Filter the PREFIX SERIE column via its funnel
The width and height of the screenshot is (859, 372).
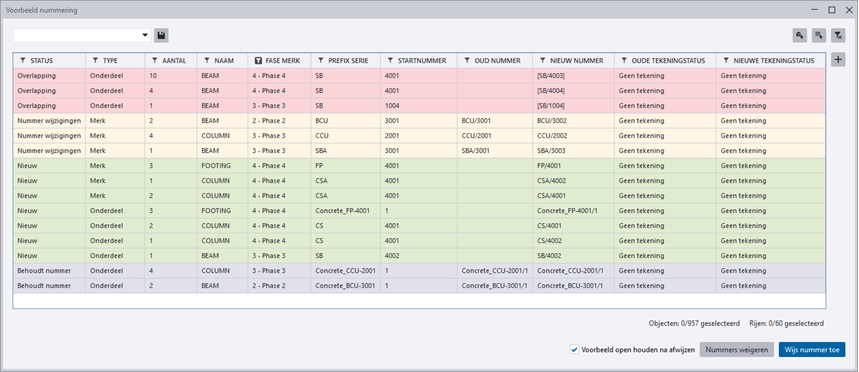click(321, 60)
